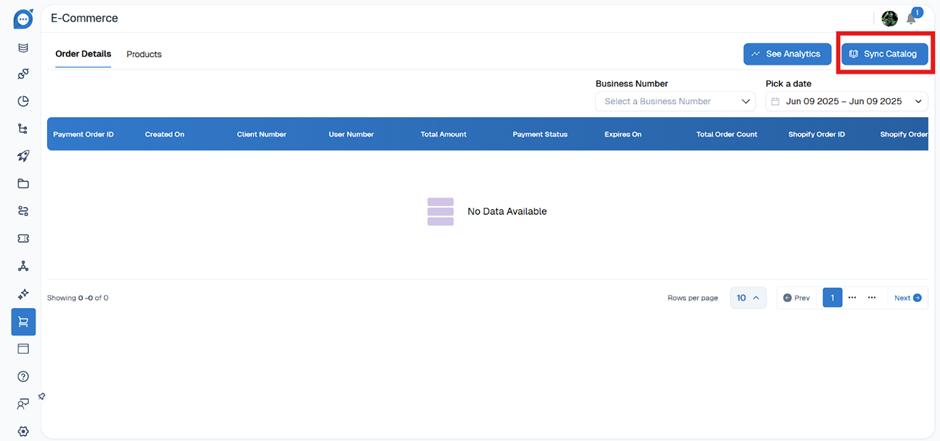940x441 pixels.
Task: Click the chat bubble app logo
Action: (23, 18)
